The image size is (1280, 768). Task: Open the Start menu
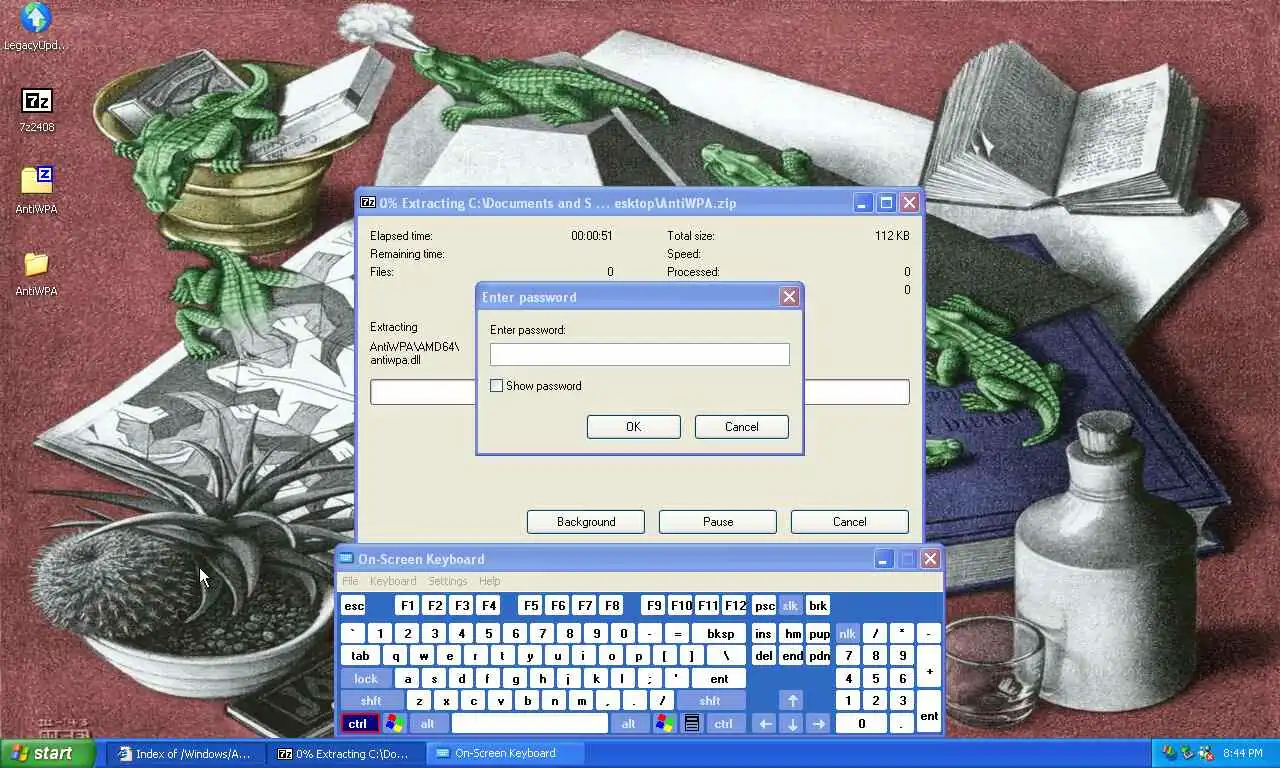click(x=48, y=753)
